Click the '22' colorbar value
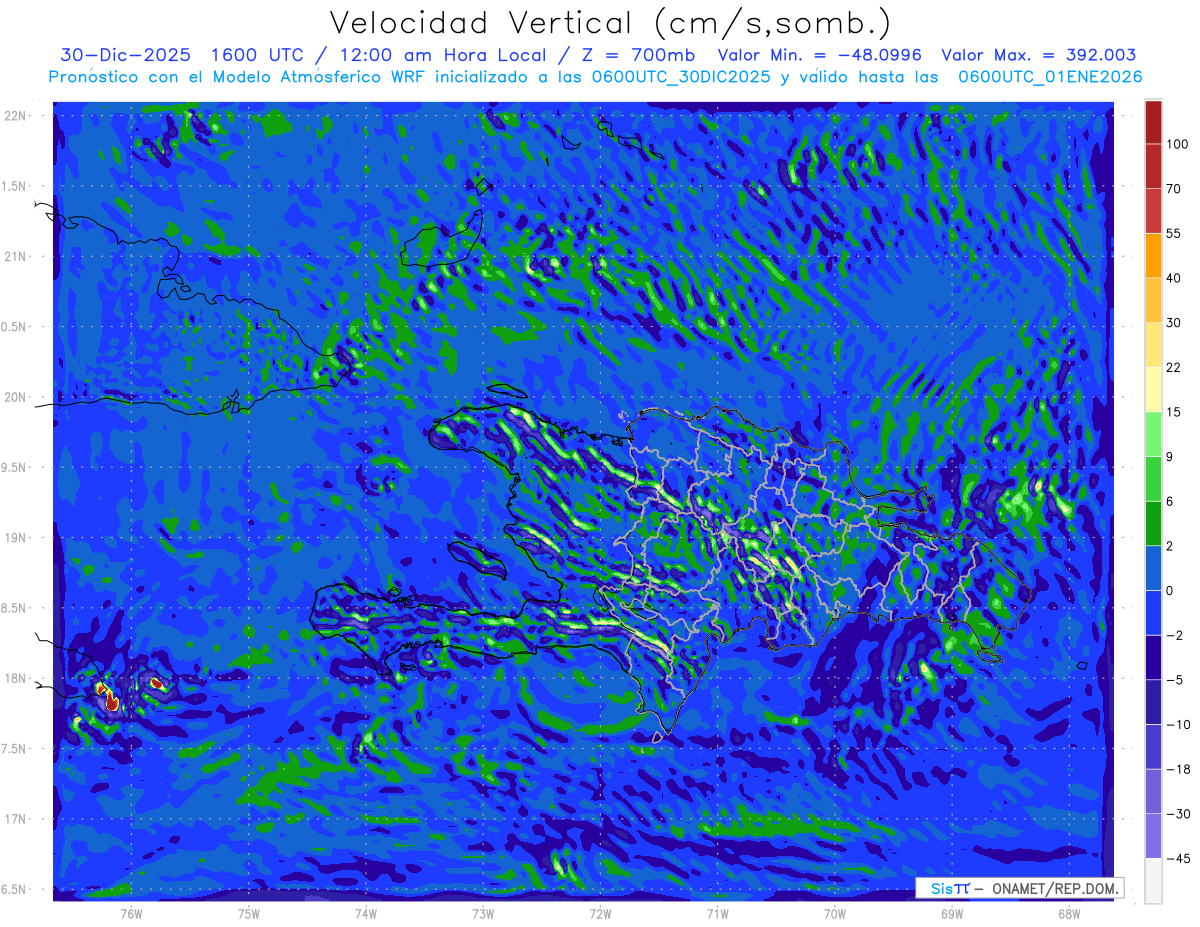This screenshot has height=927, width=1200. 1174,367
